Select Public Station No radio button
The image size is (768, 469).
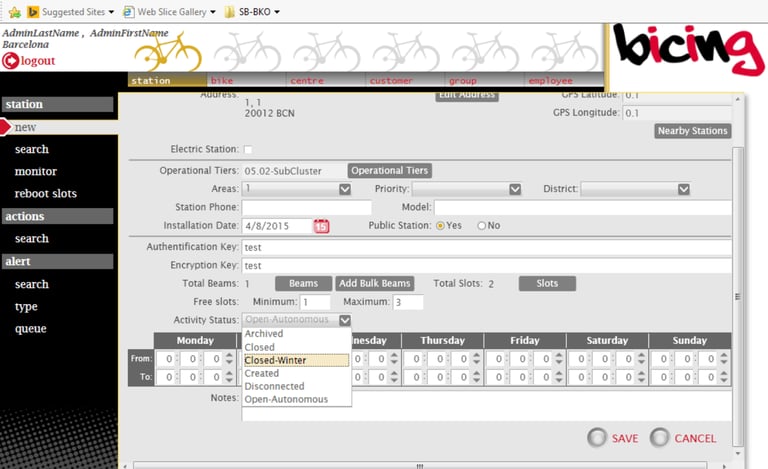(x=481, y=226)
